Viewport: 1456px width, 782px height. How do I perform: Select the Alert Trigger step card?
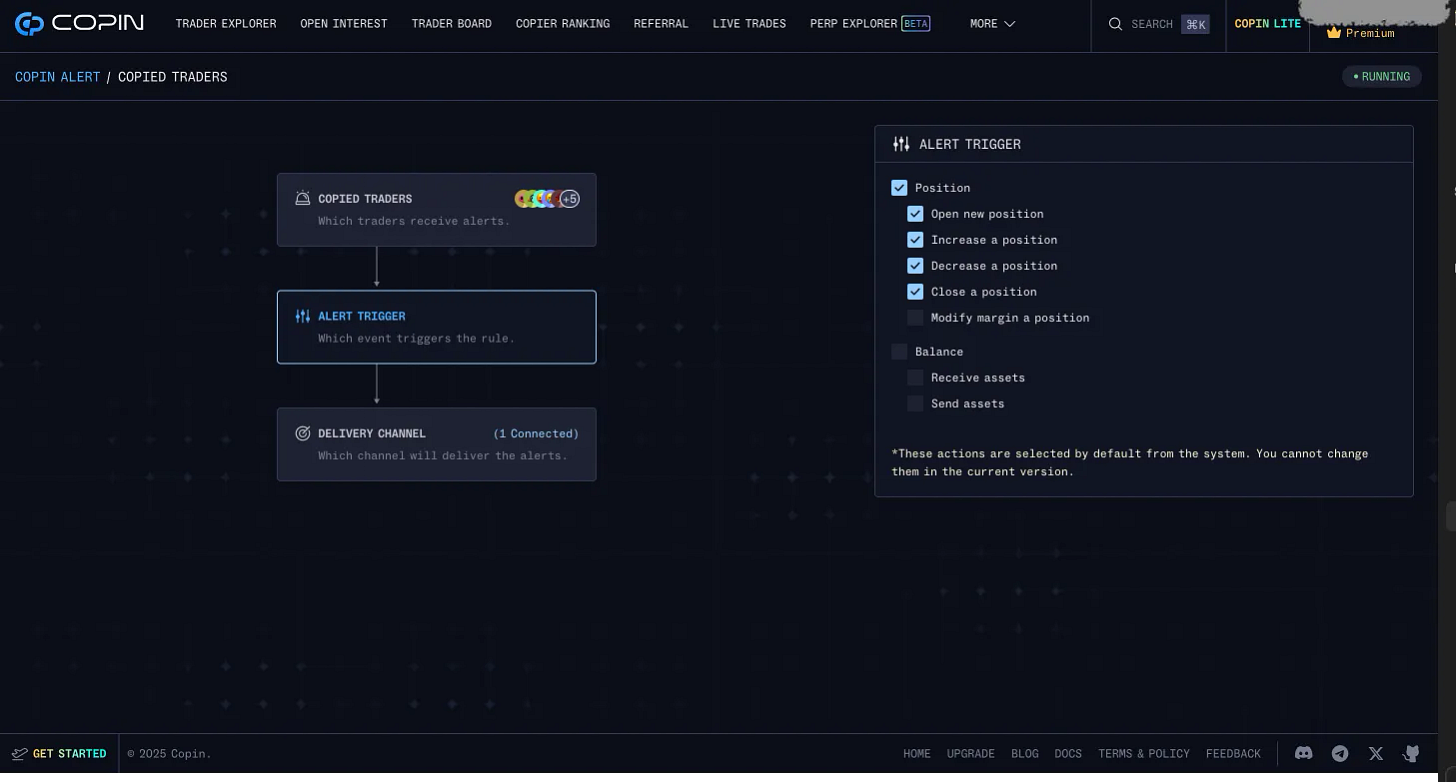pos(437,327)
